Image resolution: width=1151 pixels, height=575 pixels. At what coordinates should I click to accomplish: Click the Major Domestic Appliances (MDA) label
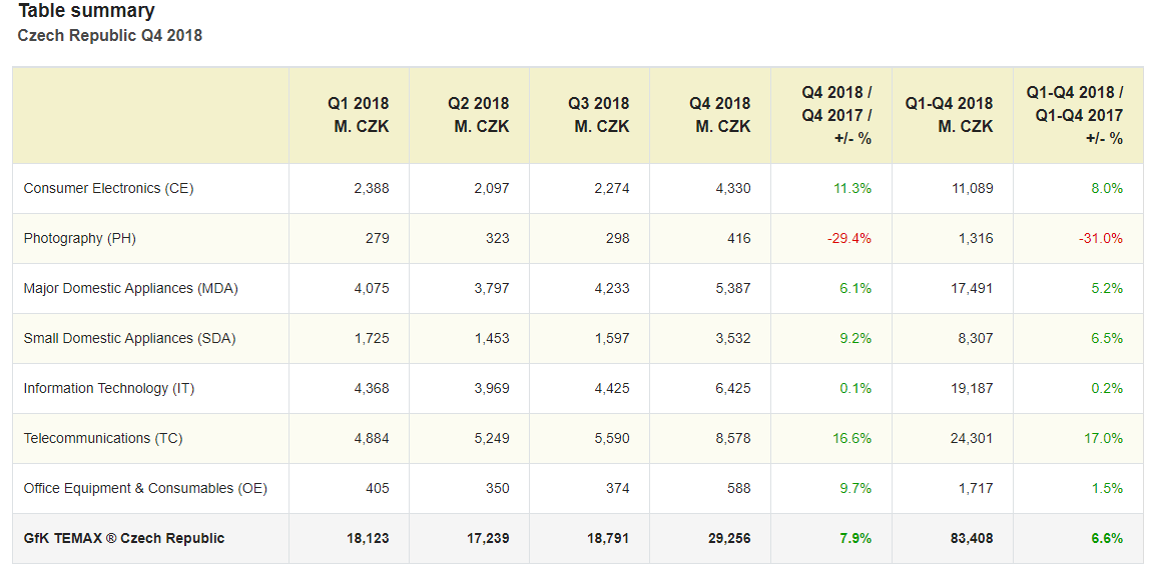(130, 288)
